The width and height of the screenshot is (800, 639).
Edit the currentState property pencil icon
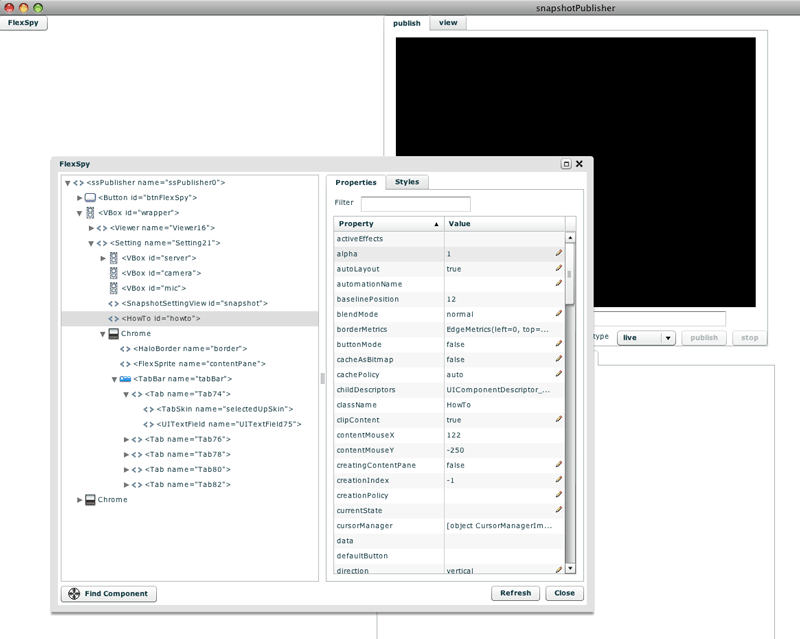coord(559,510)
